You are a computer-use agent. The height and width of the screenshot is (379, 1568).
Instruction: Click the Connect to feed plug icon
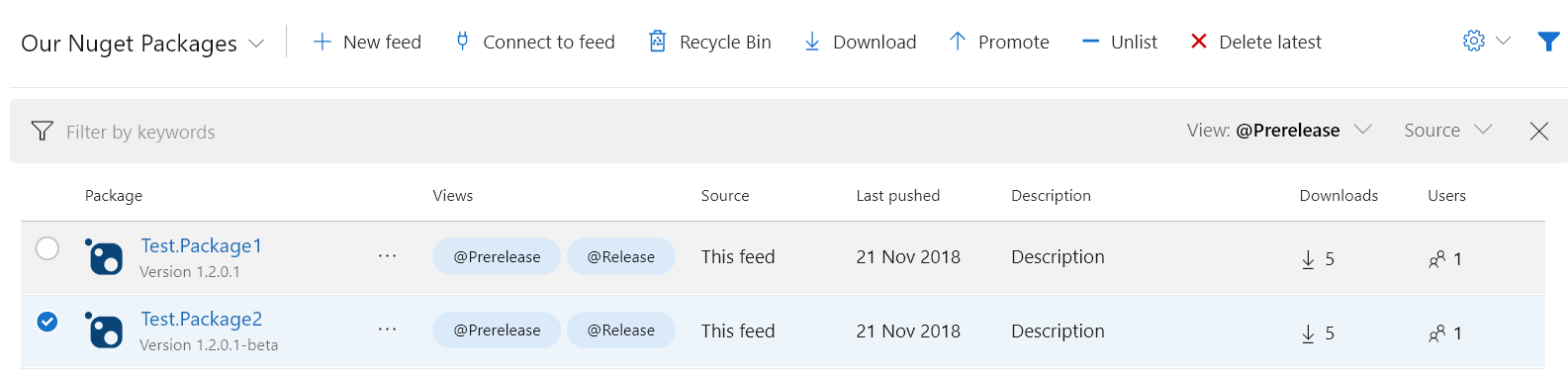click(x=462, y=42)
